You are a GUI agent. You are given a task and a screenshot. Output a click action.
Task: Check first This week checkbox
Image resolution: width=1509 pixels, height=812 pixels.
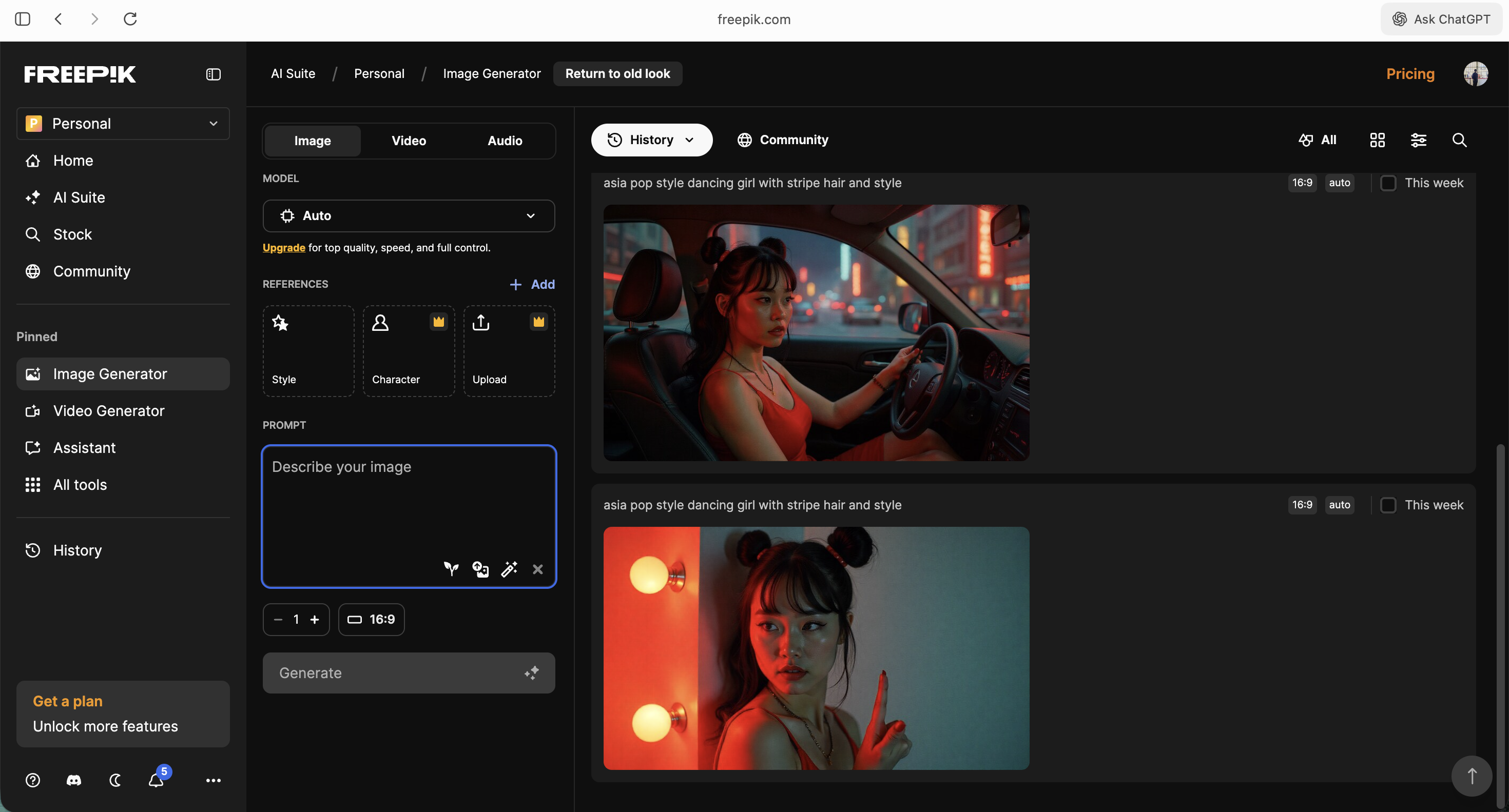tap(1388, 183)
